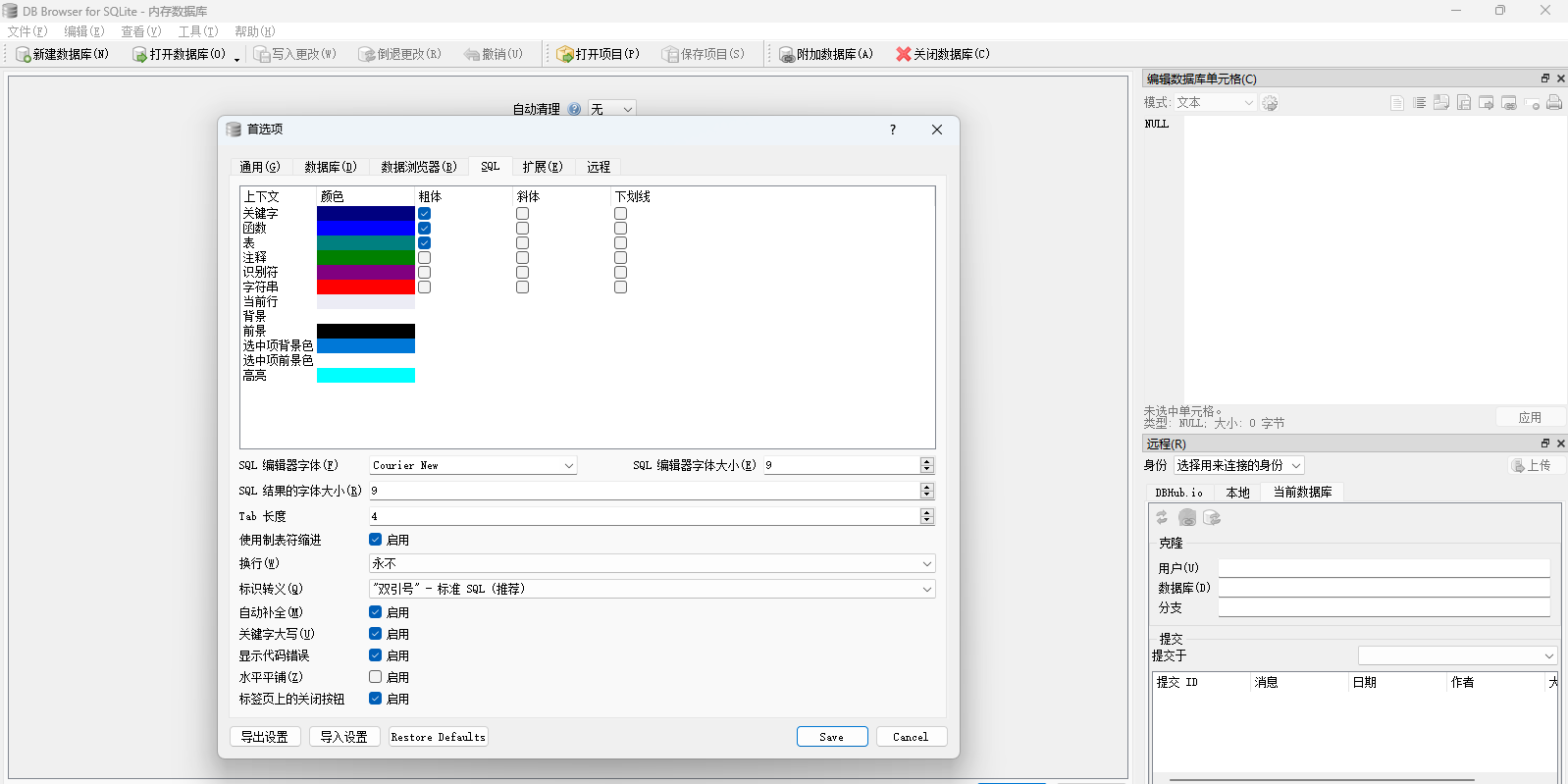Toggle 关键字大写 checkbox

click(376, 634)
